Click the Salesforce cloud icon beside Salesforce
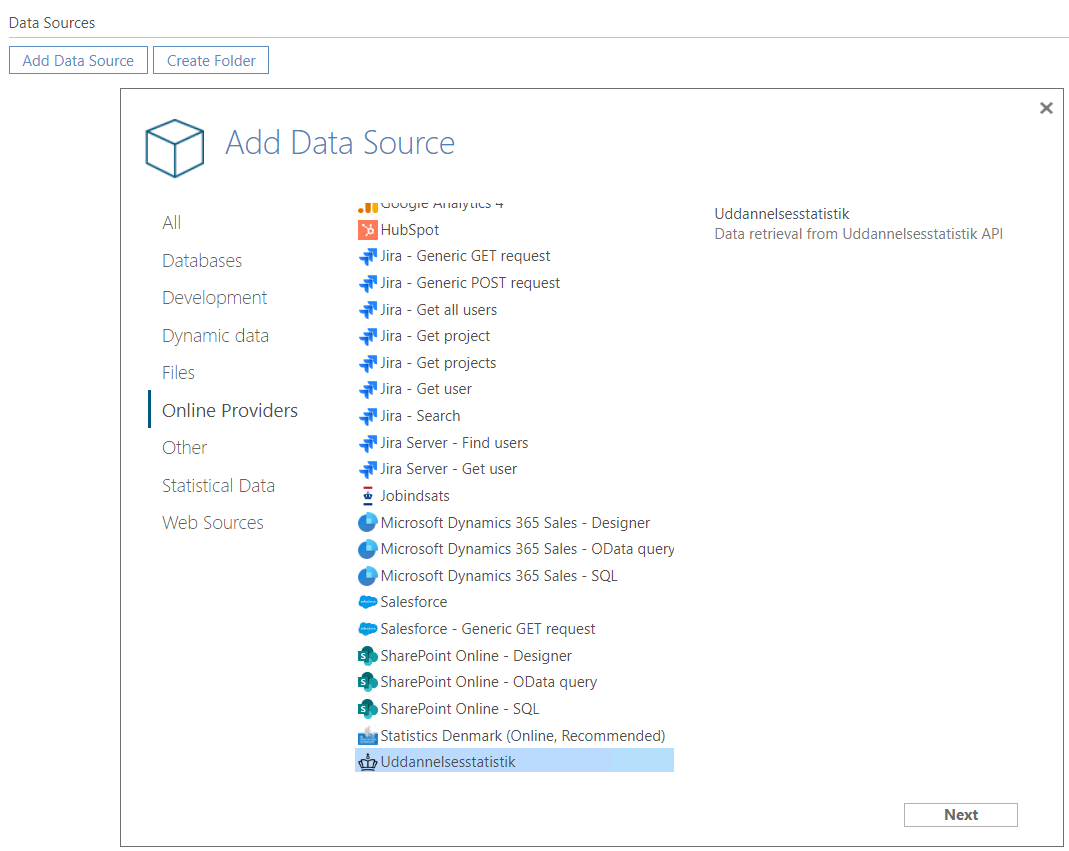 (367, 602)
